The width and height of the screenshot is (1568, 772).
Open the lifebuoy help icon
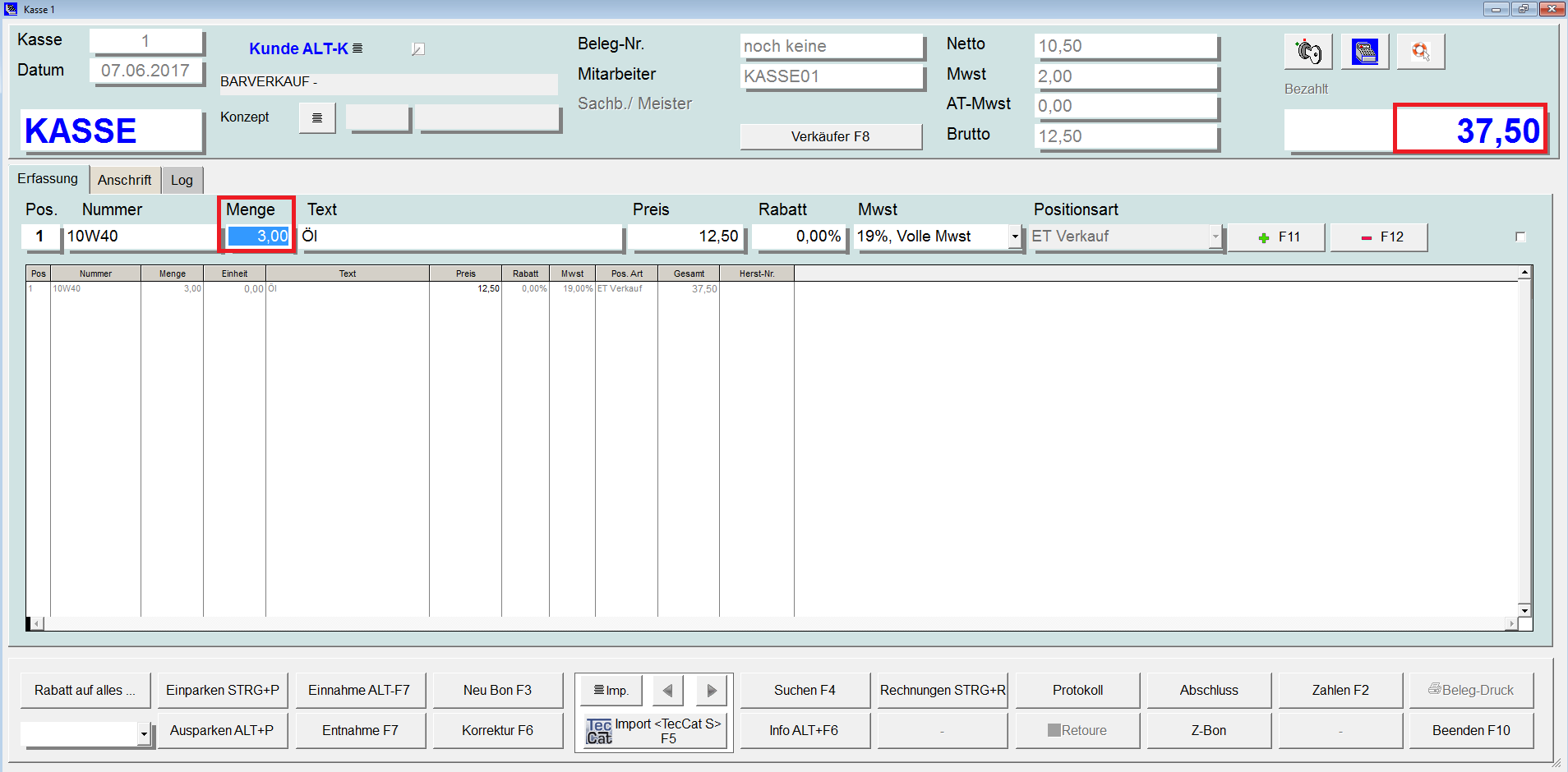point(1421,52)
